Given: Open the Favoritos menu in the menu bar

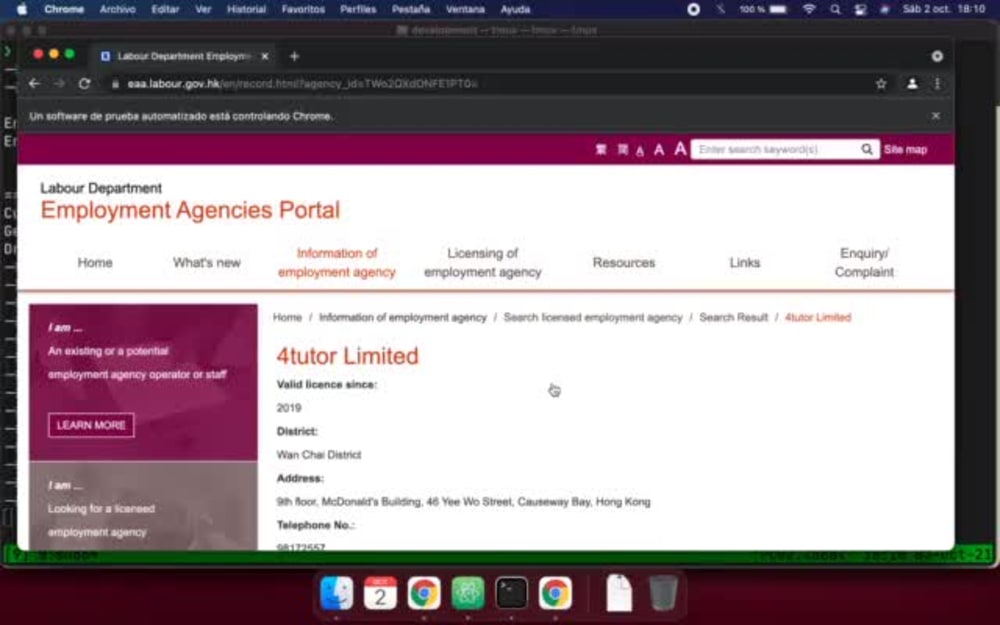Looking at the screenshot, I should [x=303, y=9].
